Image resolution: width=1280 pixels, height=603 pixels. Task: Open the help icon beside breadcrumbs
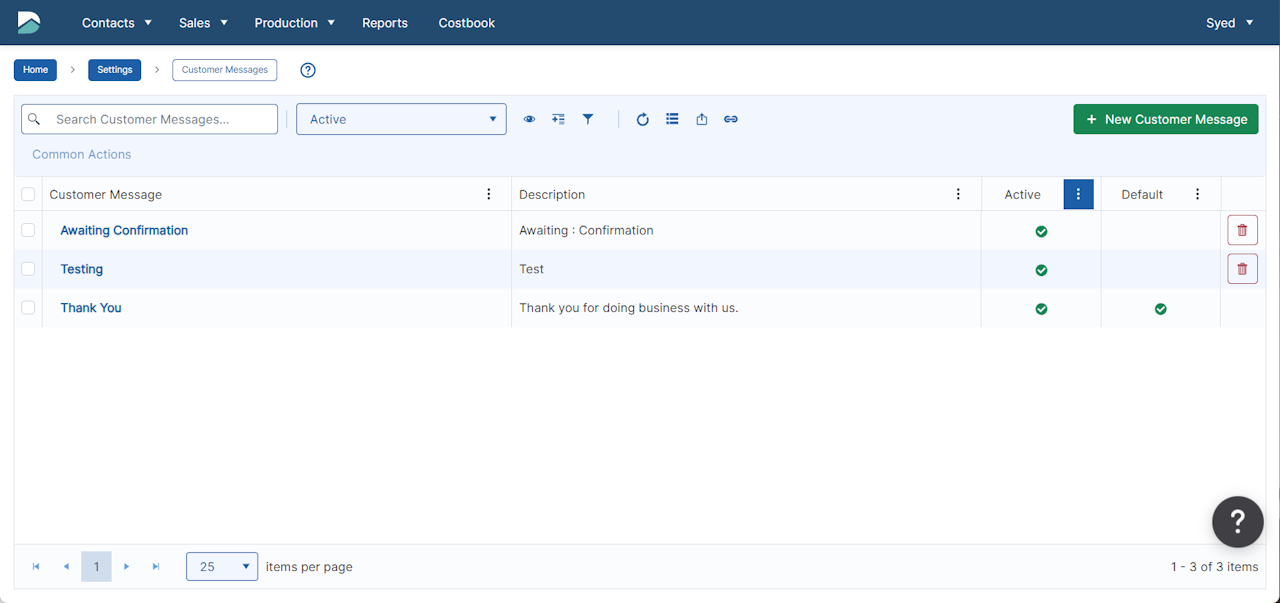(x=308, y=70)
